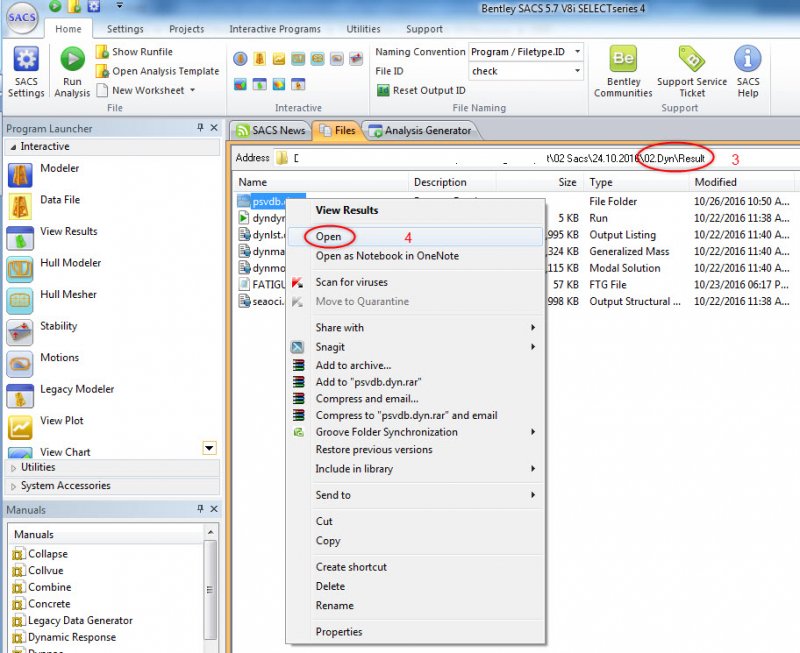Image resolution: width=800 pixels, height=653 pixels.
Task: Open the Naming Convention dropdown
Action: [578, 52]
